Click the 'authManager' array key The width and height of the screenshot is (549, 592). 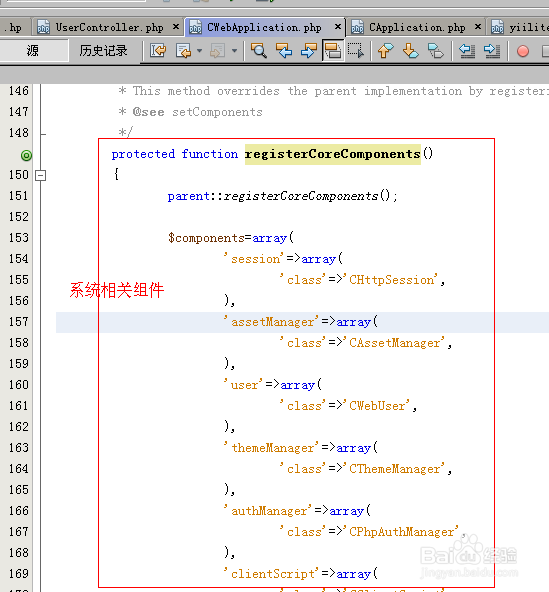(267, 511)
